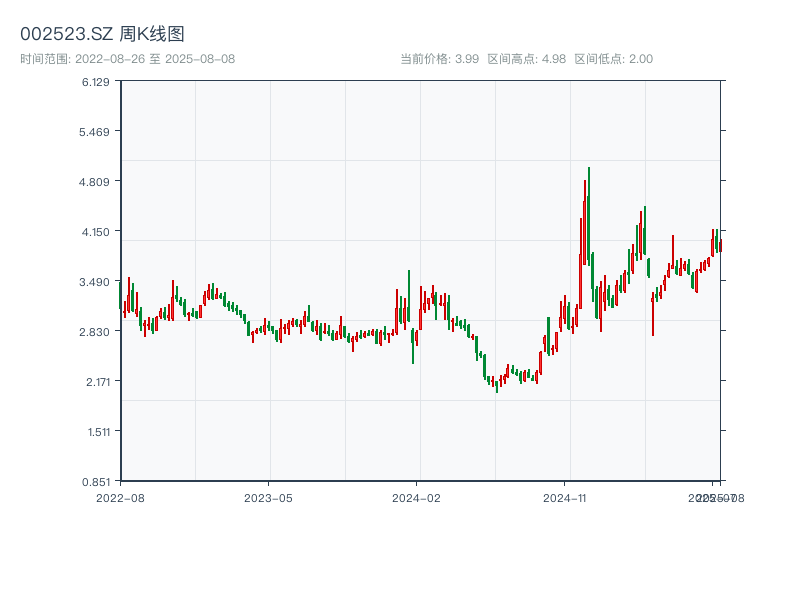Click the y-axis label 4.150

95,232
